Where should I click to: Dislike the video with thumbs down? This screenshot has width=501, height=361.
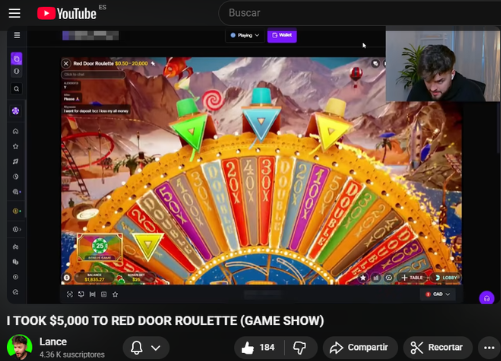pyautogui.click(x=300, y=348)
